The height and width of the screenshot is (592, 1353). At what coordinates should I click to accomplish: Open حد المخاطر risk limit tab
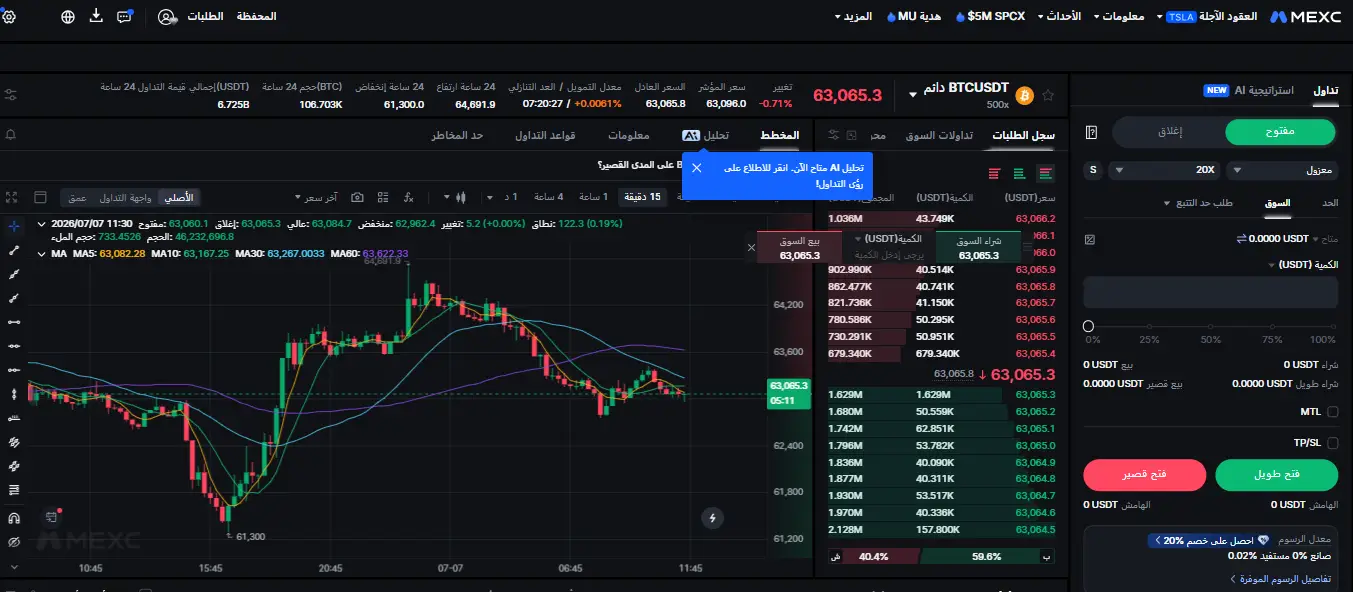click(x=458, y=135)
